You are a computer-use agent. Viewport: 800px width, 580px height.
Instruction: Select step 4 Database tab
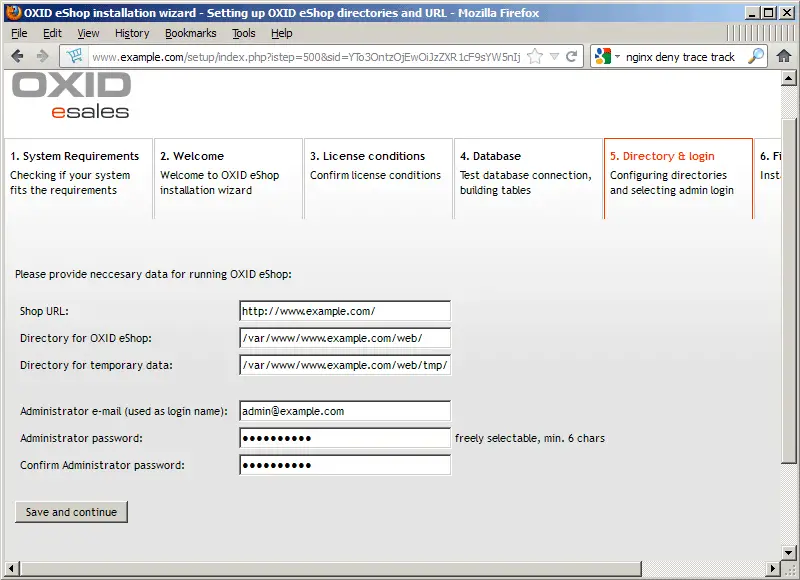528,179
